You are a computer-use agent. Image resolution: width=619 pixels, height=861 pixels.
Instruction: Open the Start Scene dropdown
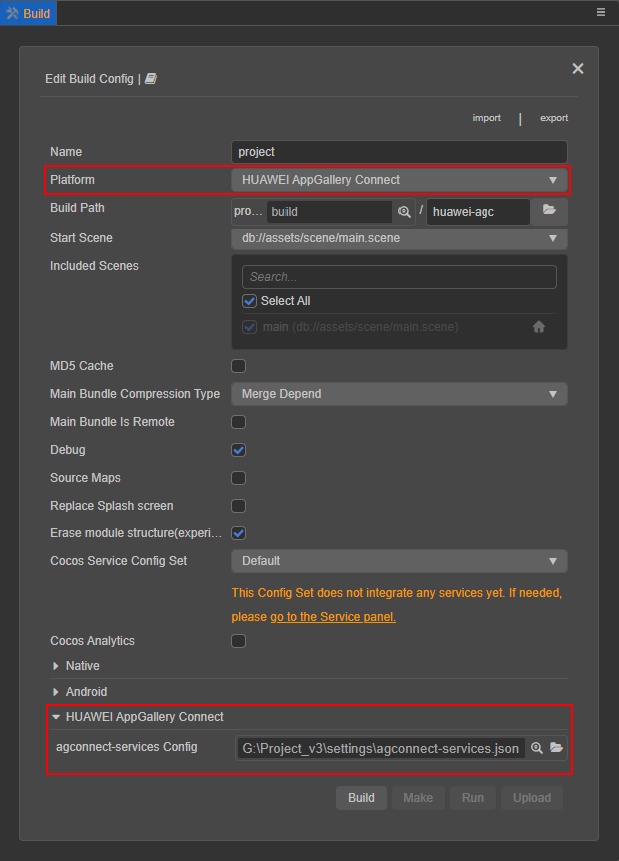(399, 238)
